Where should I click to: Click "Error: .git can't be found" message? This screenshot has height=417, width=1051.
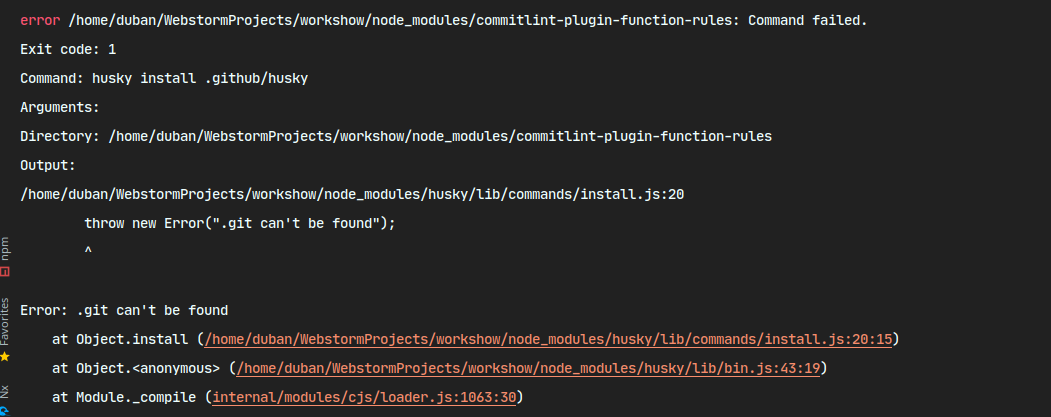[124, 311]
